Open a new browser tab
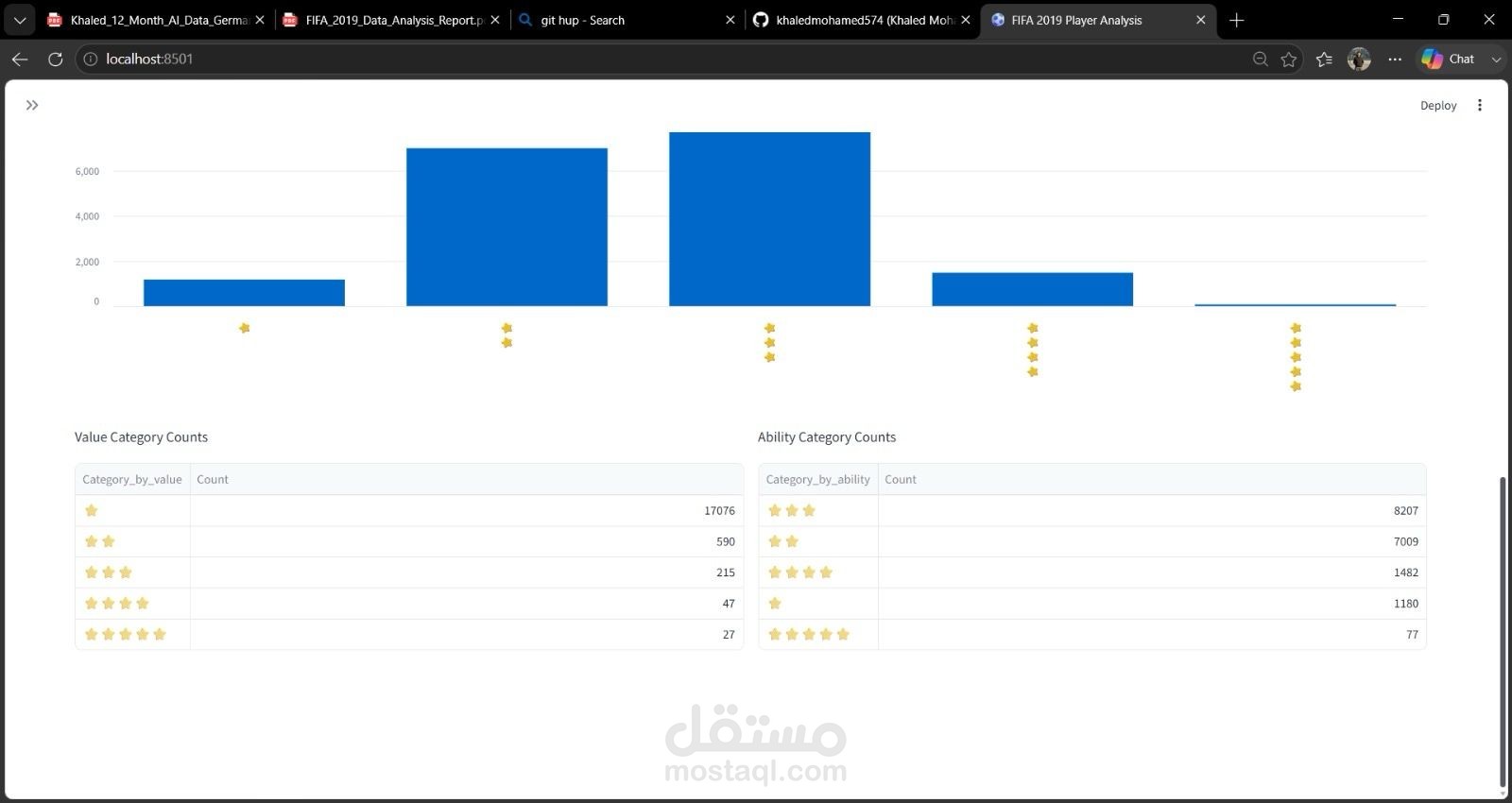 [x=1236, y=20]
